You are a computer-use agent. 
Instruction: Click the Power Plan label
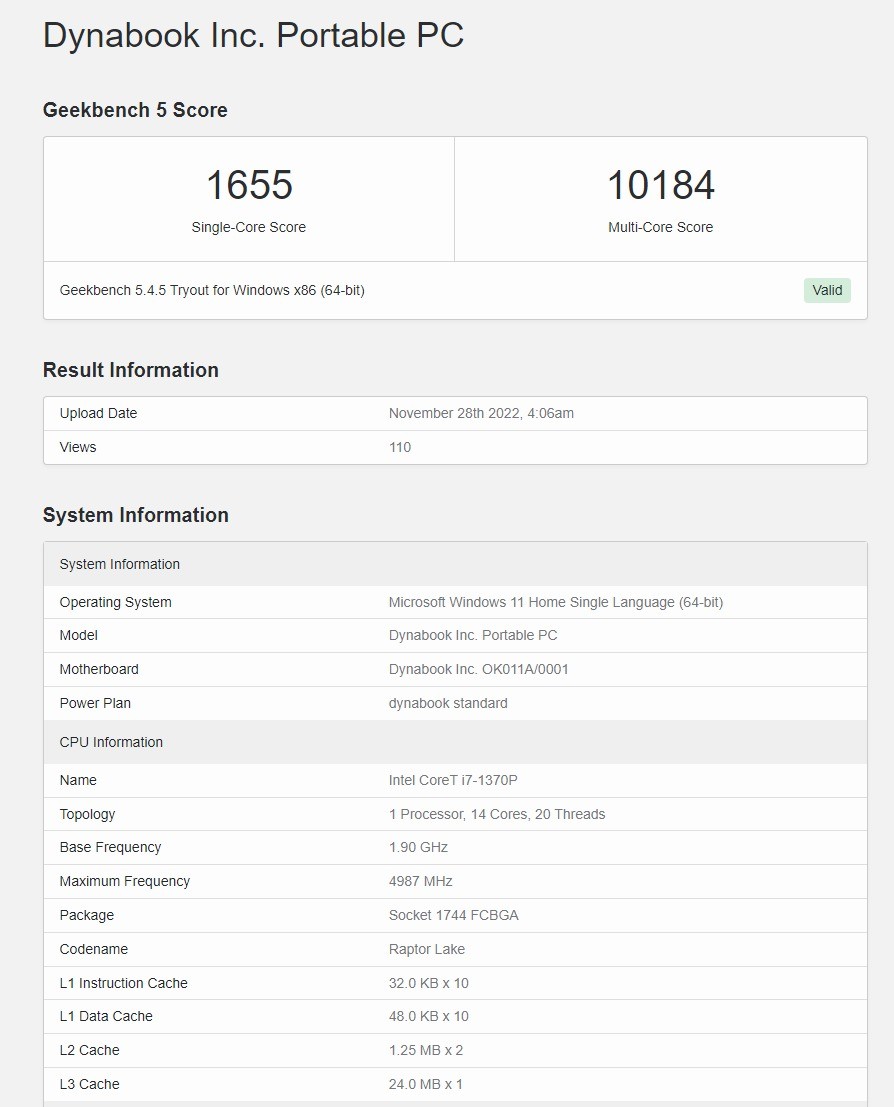pyautogui.click(x=95, y=703)
